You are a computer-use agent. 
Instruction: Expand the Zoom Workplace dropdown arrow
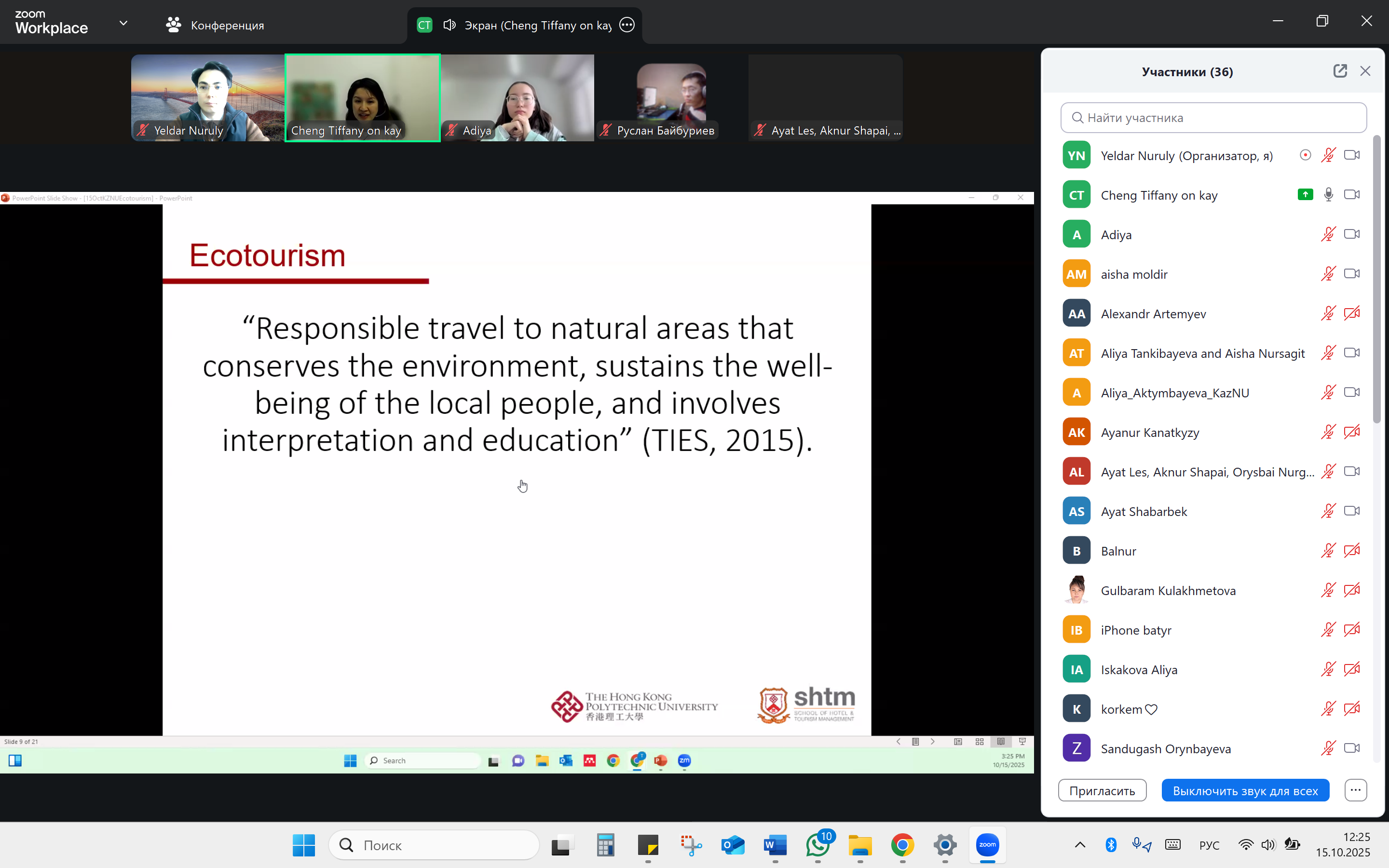click(x=123, y=24)
